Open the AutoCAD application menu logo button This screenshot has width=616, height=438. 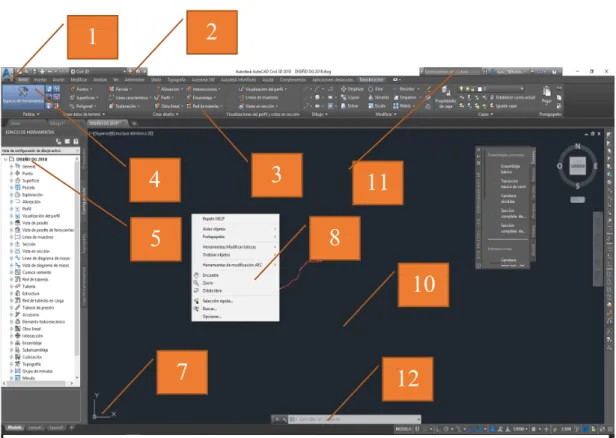(x=7, y=73)
